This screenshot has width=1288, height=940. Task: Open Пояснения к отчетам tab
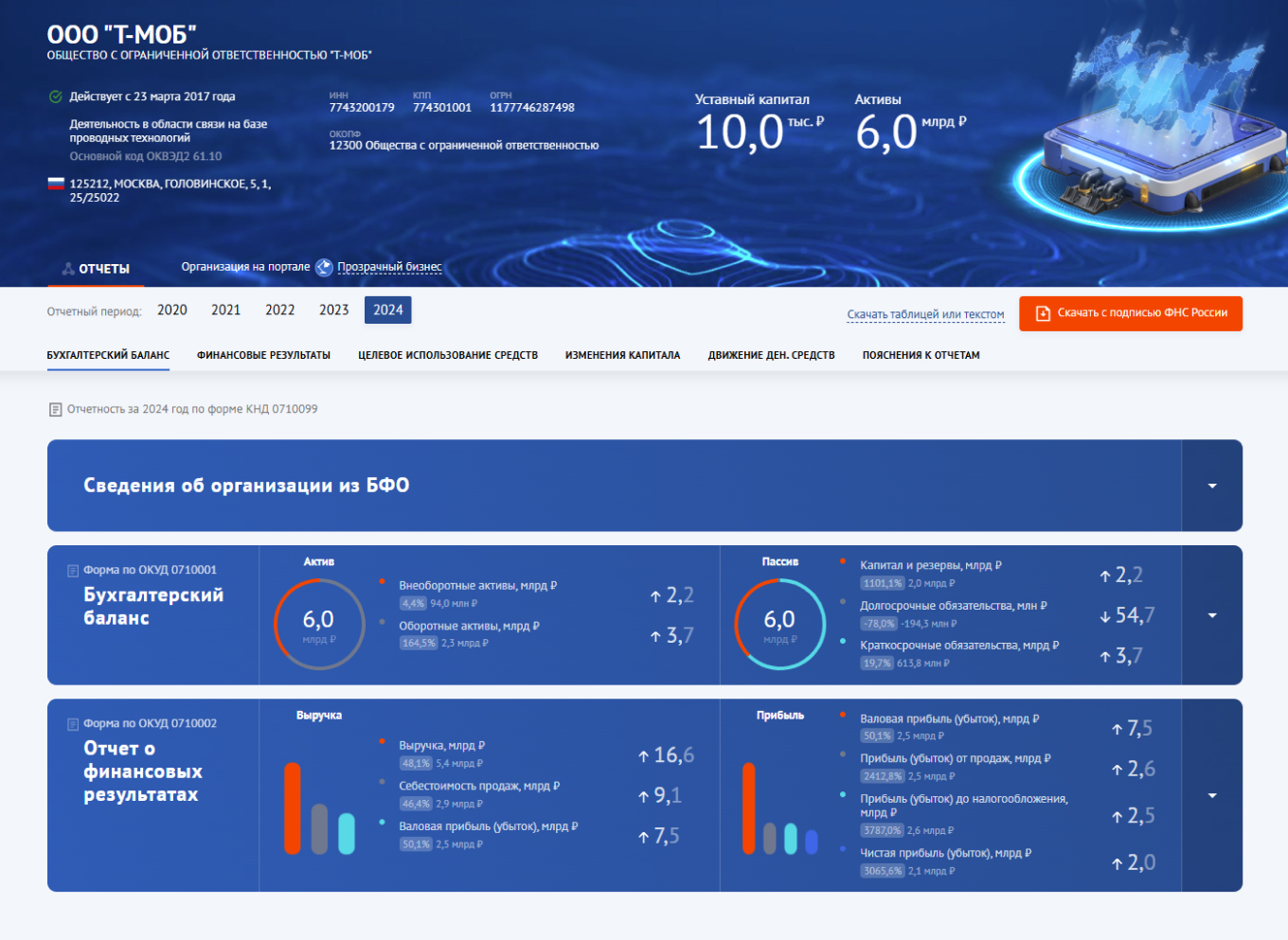point(921,356)
